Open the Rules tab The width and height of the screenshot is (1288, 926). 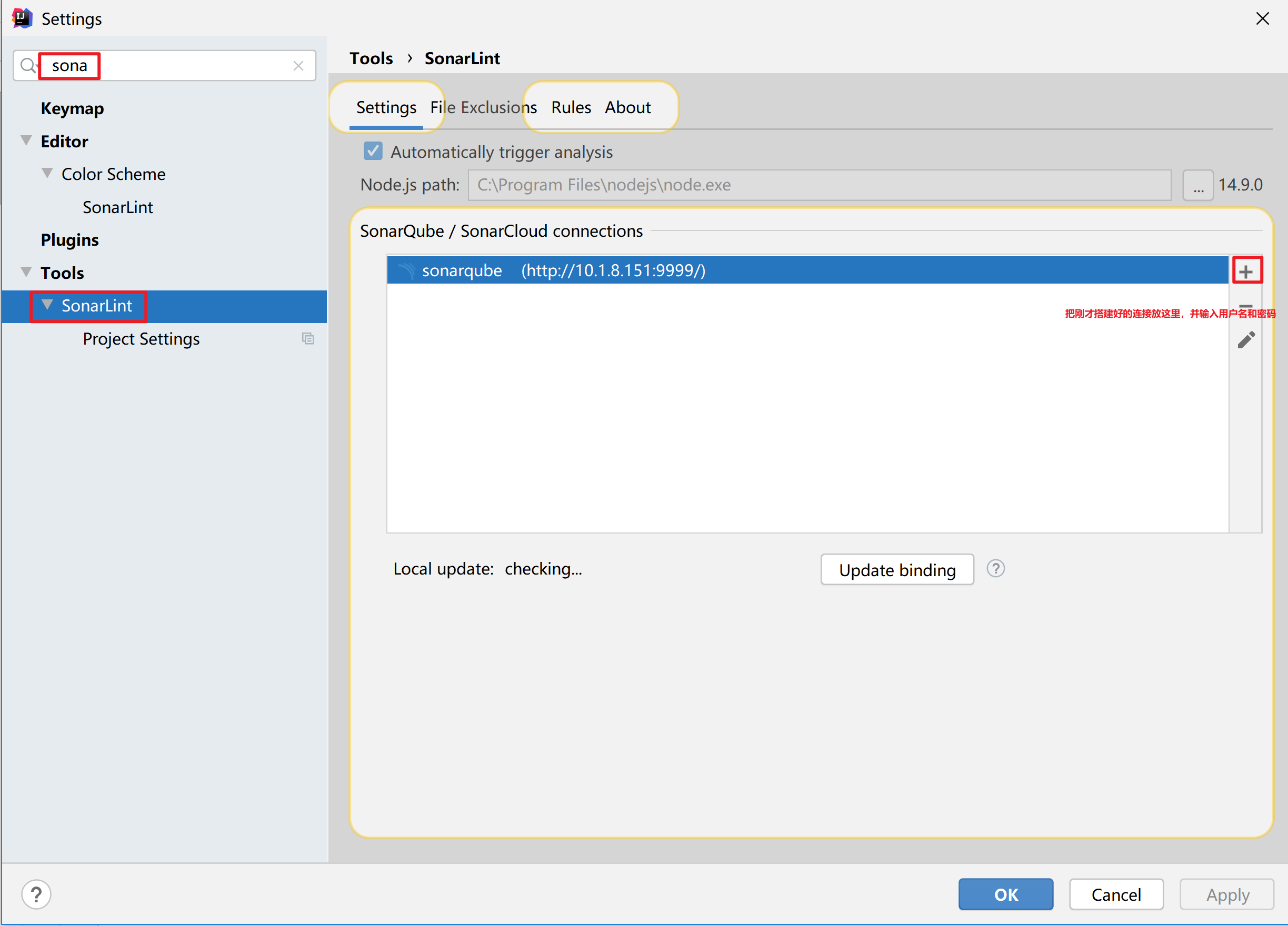[x=571, y=107]
